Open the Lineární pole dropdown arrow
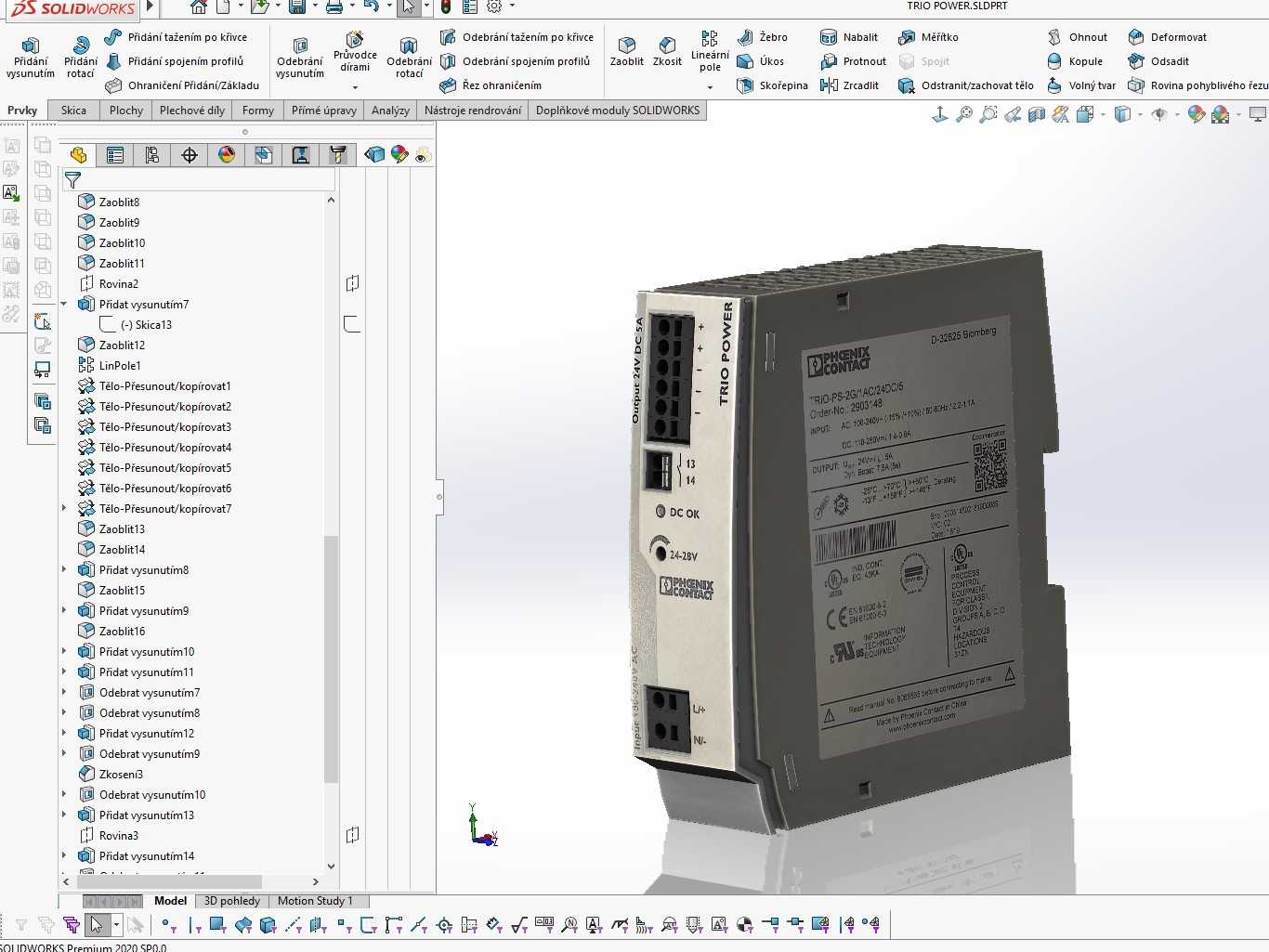The height and width of the screenshot is (952, 1269). (710, 87)
